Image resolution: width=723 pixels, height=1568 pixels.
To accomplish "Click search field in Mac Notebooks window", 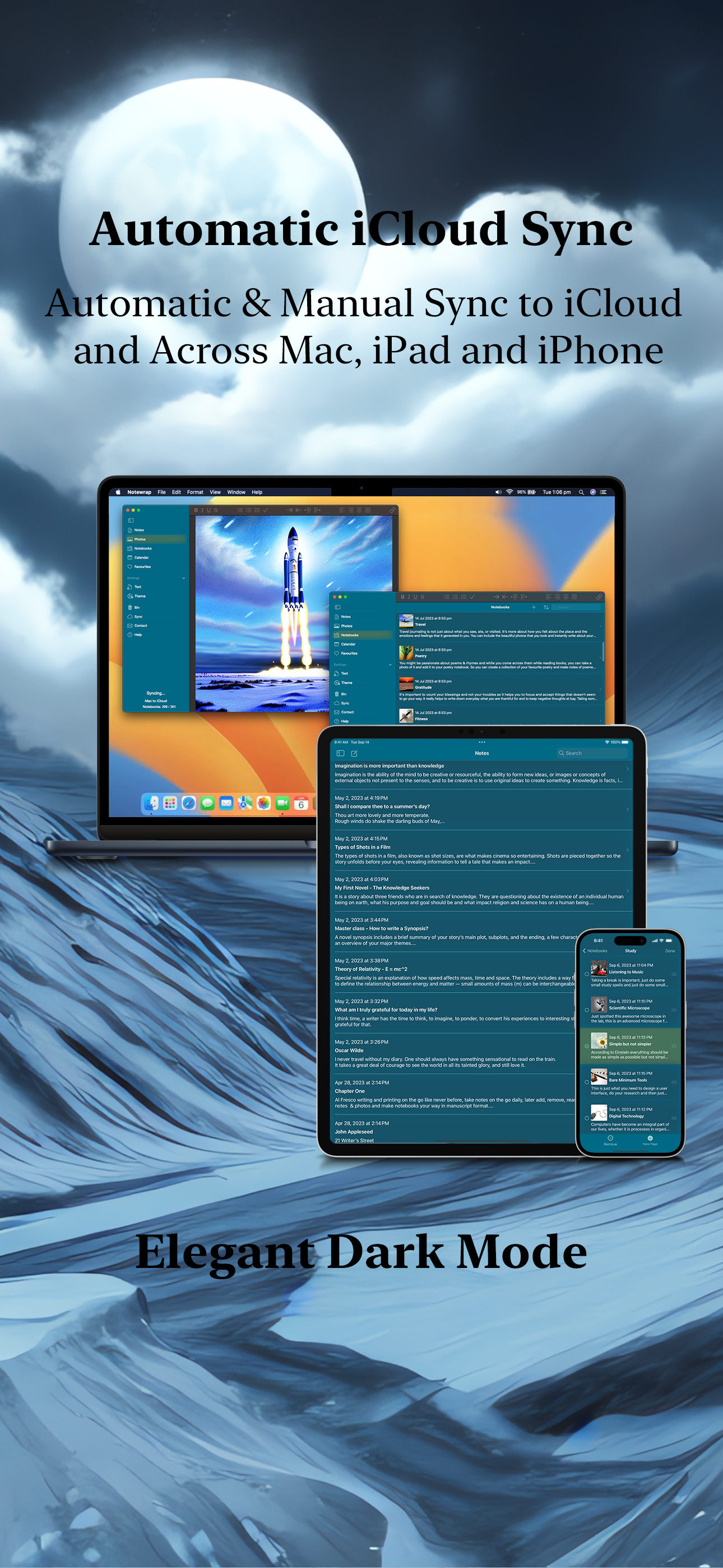I will click(576, 607).
